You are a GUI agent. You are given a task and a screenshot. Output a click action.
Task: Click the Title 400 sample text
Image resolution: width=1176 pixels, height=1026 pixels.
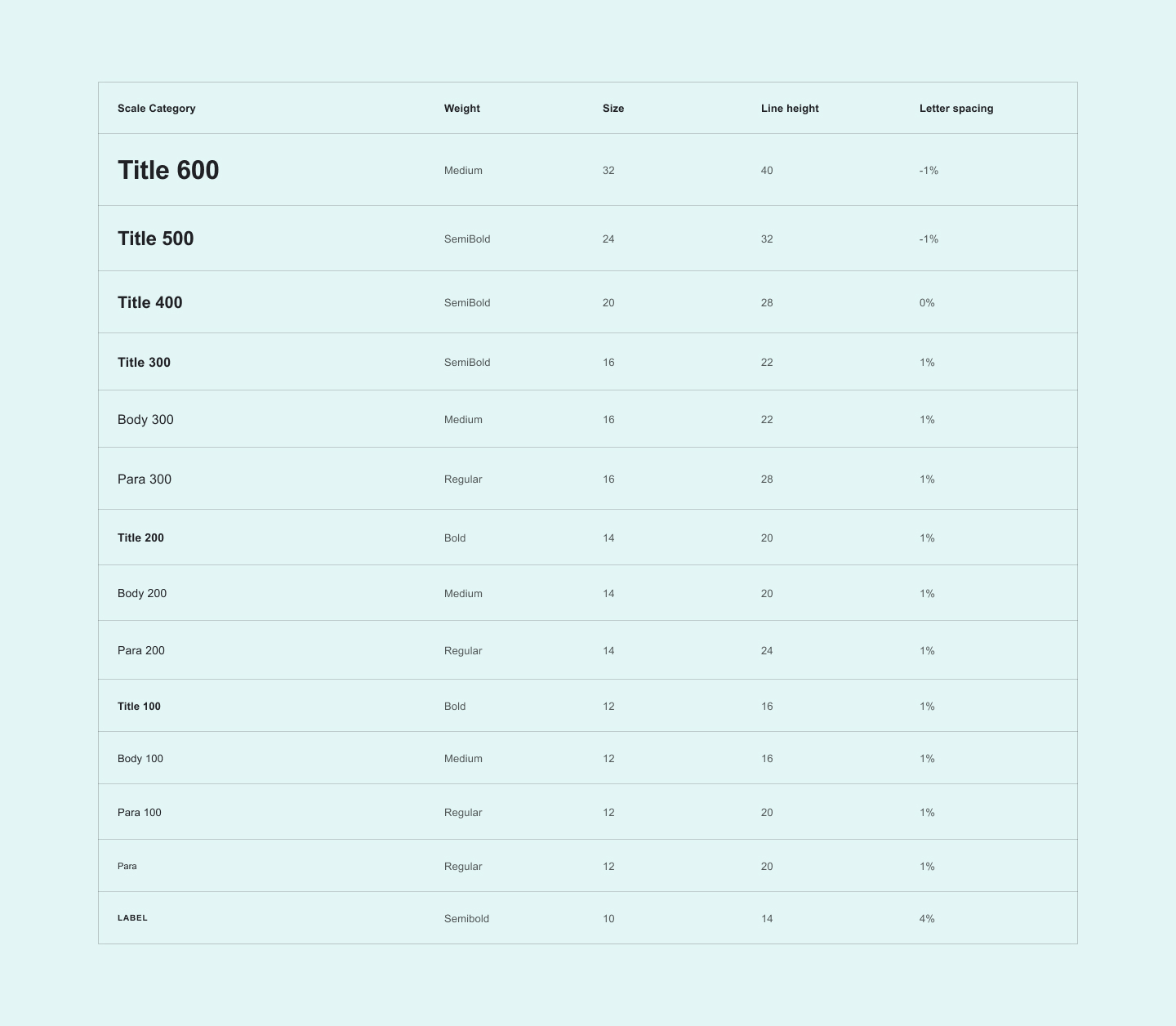tap(149, 302)
